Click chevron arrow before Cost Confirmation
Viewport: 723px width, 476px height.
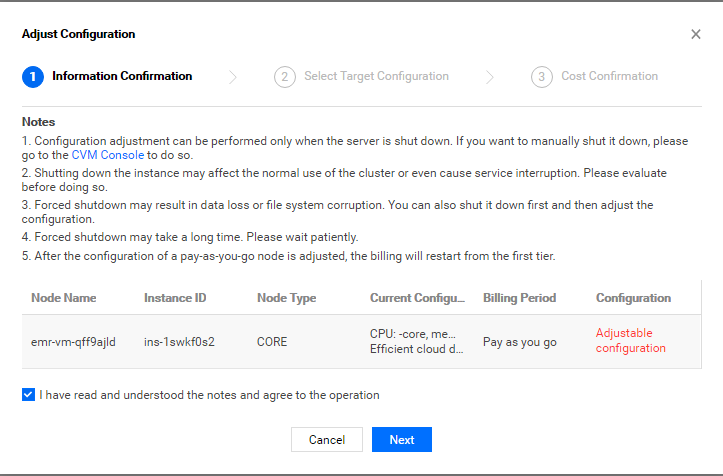[490, 77]
